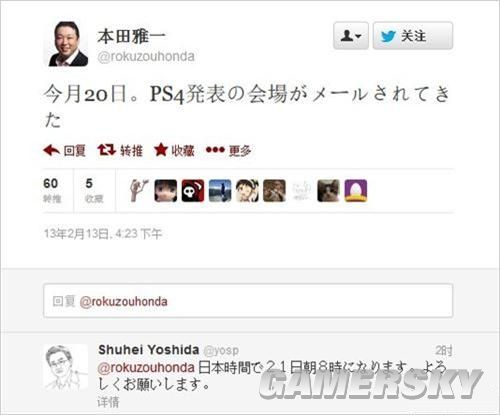
Task: View the 60 转推 retweet count
Action: (52, 191)
